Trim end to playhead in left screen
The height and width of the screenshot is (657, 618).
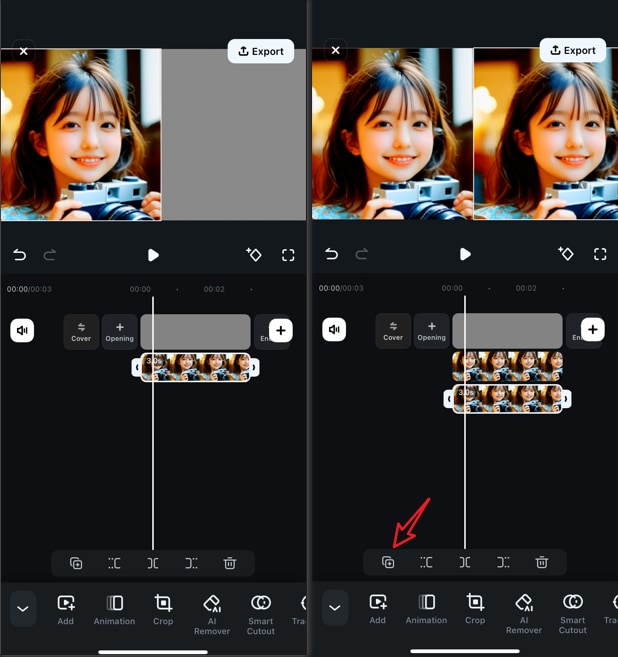click(191, 563)
